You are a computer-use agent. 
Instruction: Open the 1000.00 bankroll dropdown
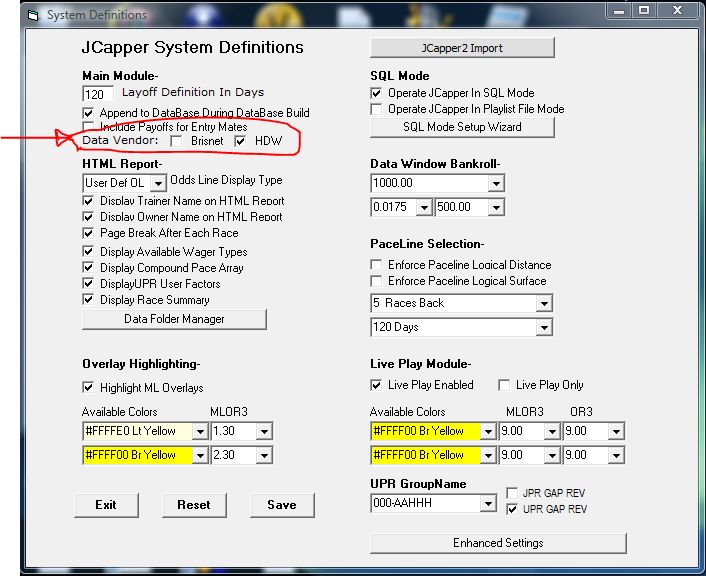(x=496, y=183)
